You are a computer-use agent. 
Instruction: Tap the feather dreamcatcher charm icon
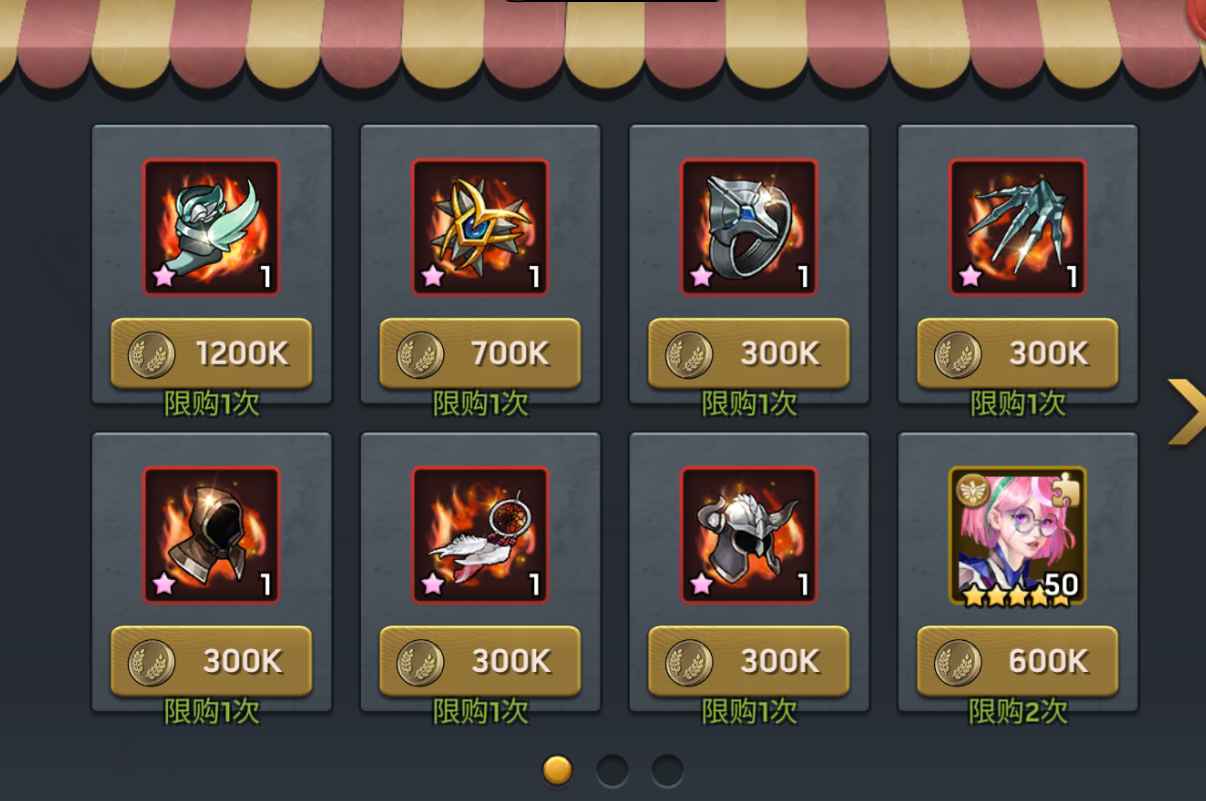pyautogui.click(x=480, y=535)
